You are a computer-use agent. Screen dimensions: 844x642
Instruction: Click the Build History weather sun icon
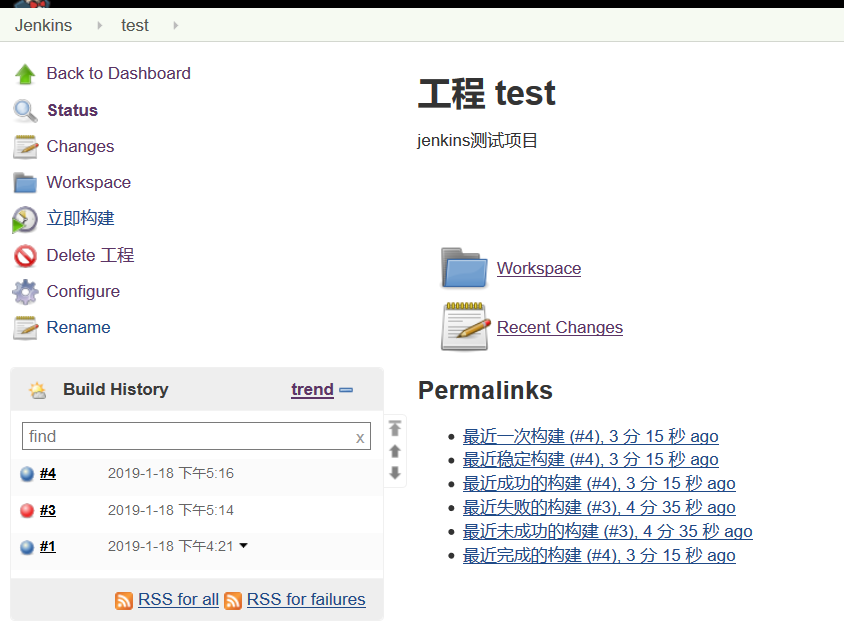[38, 390]
